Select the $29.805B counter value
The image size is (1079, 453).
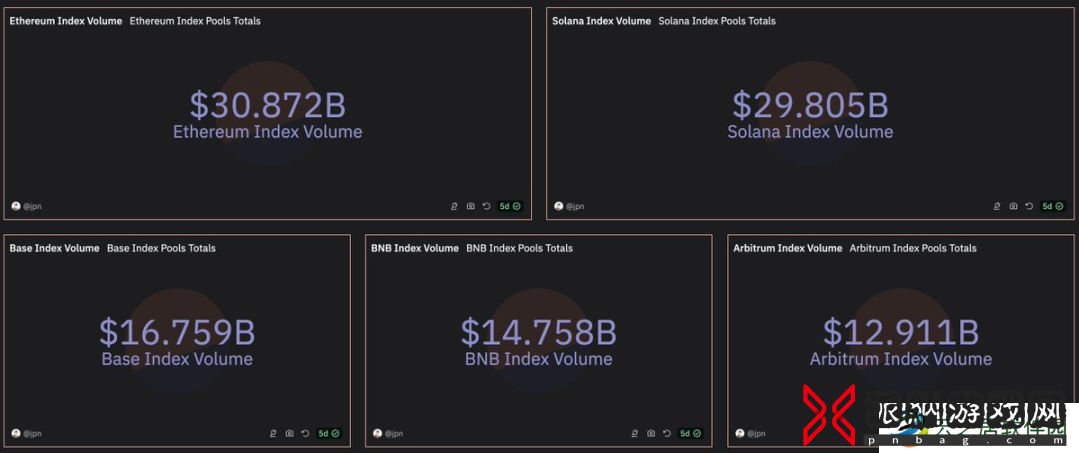(811, 105)
